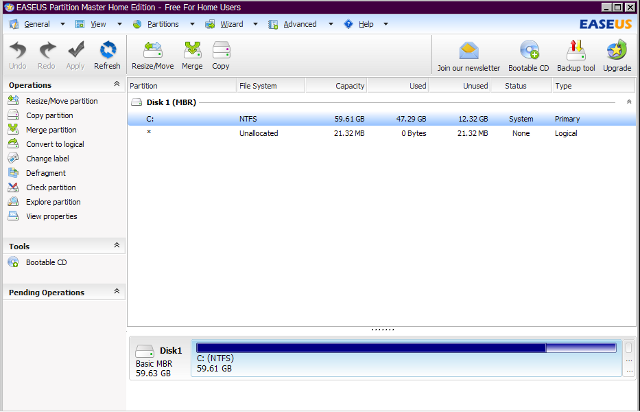This screenshot has height=412, width=640.
Task: Expand the dropdown arrow next to Partitions
Action: click(x=192, y=24)
